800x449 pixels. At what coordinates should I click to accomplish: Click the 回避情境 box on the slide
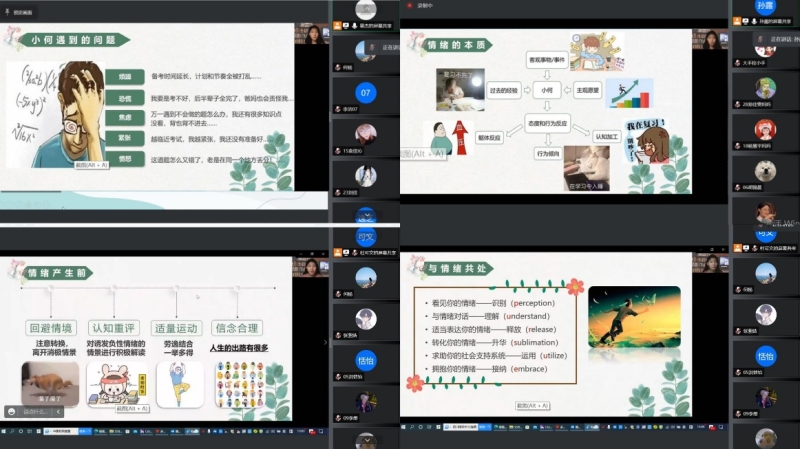51,328
